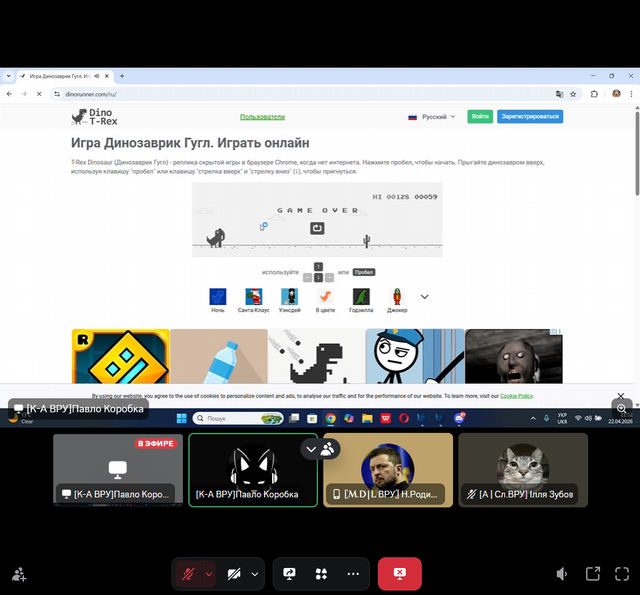The height and width of the screenshot is (595, 640).
Task: Open Chrome three-dot menu
Action: click(631, 94)
